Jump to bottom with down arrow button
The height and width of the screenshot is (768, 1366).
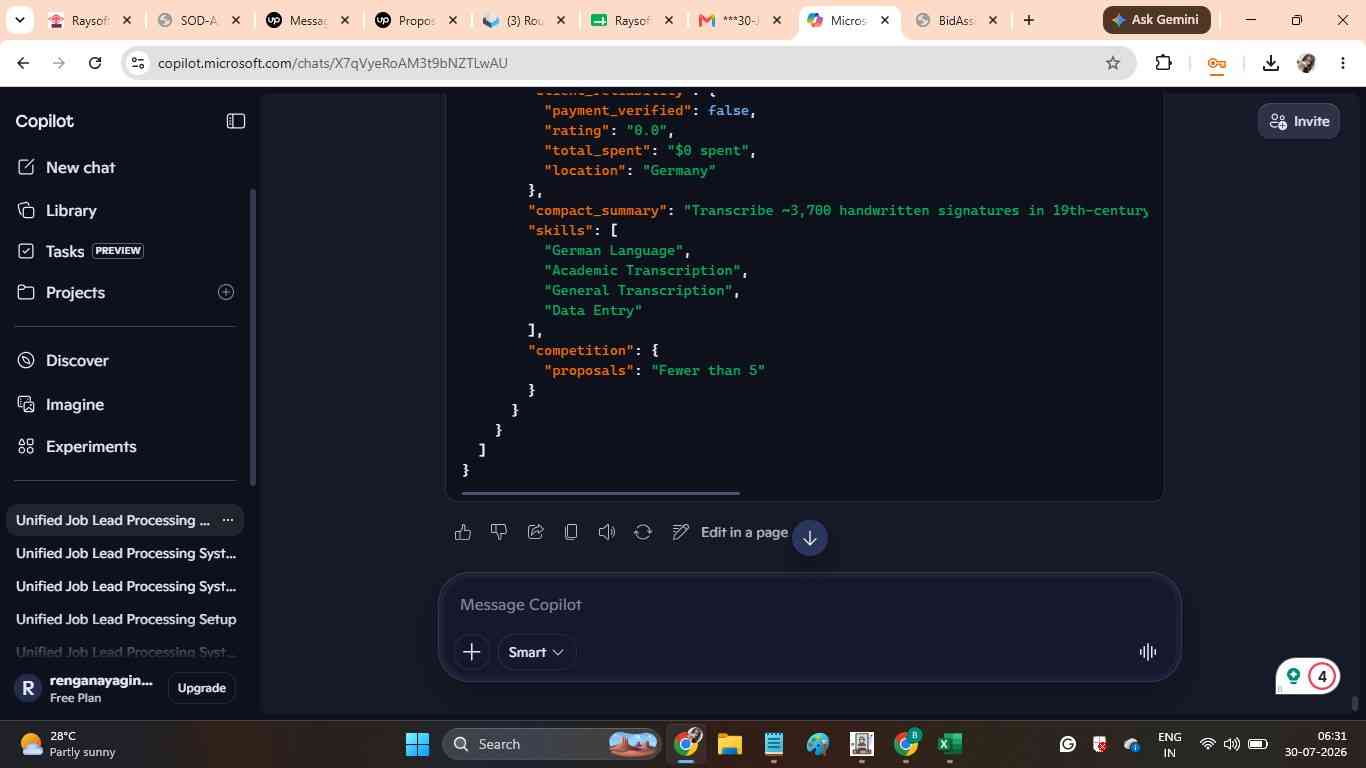(x=810, y=538)
